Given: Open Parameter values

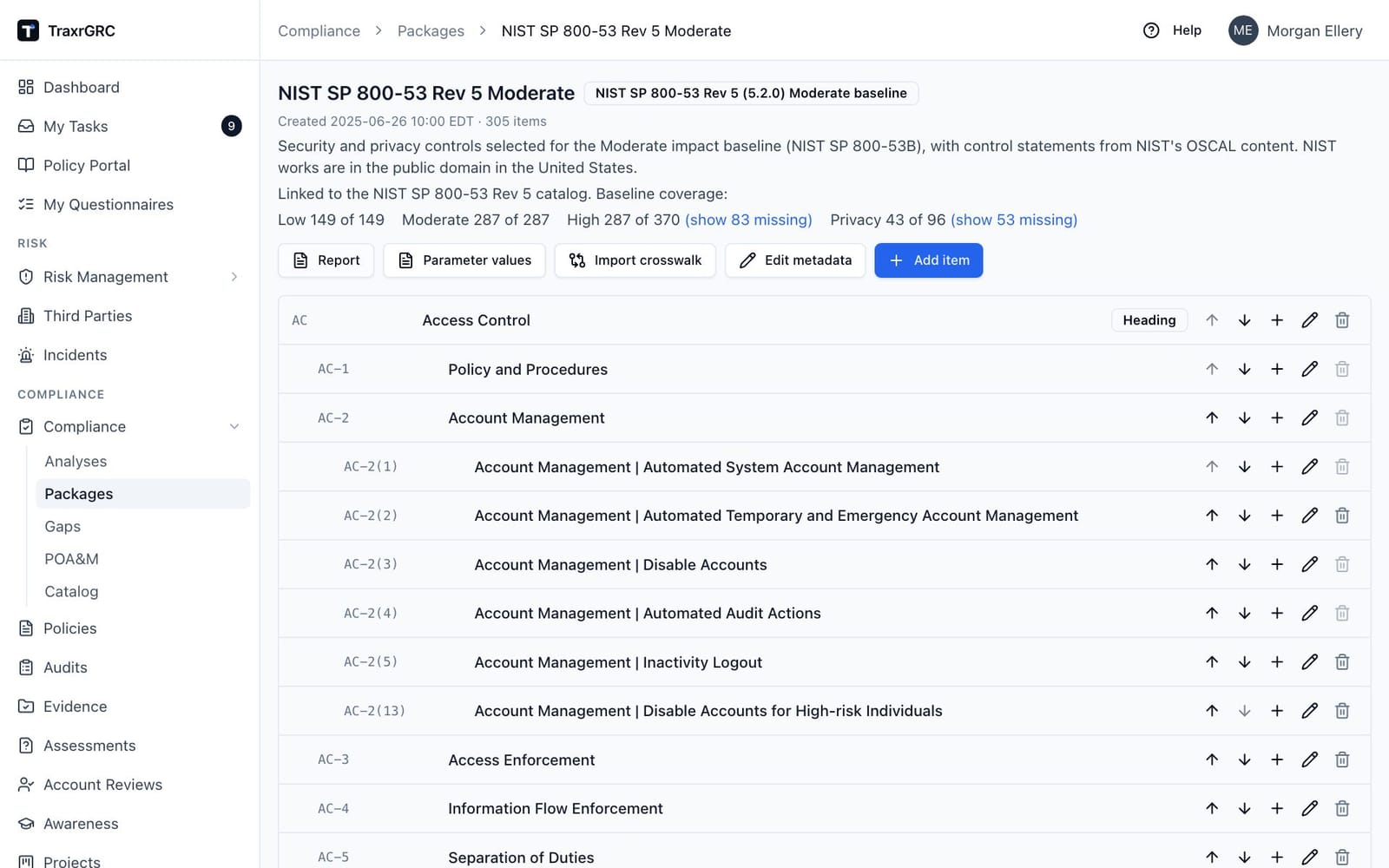Looking at the screenshot, I should (464, 260).
